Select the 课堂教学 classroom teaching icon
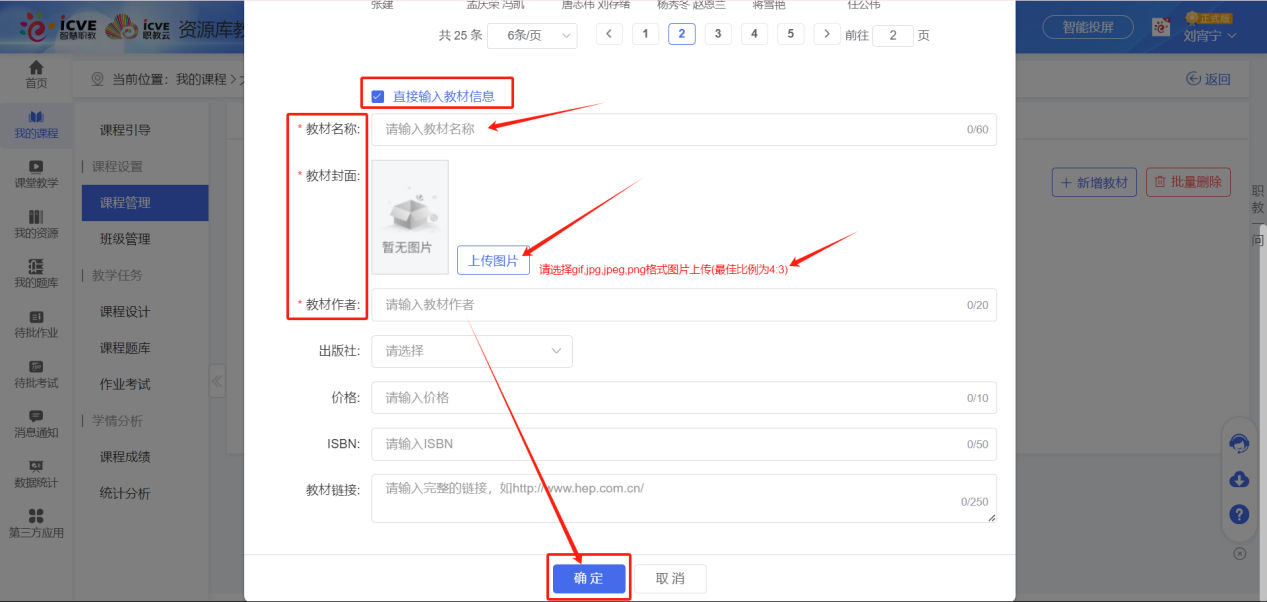Screen dimensions: 1267x602 36,176
